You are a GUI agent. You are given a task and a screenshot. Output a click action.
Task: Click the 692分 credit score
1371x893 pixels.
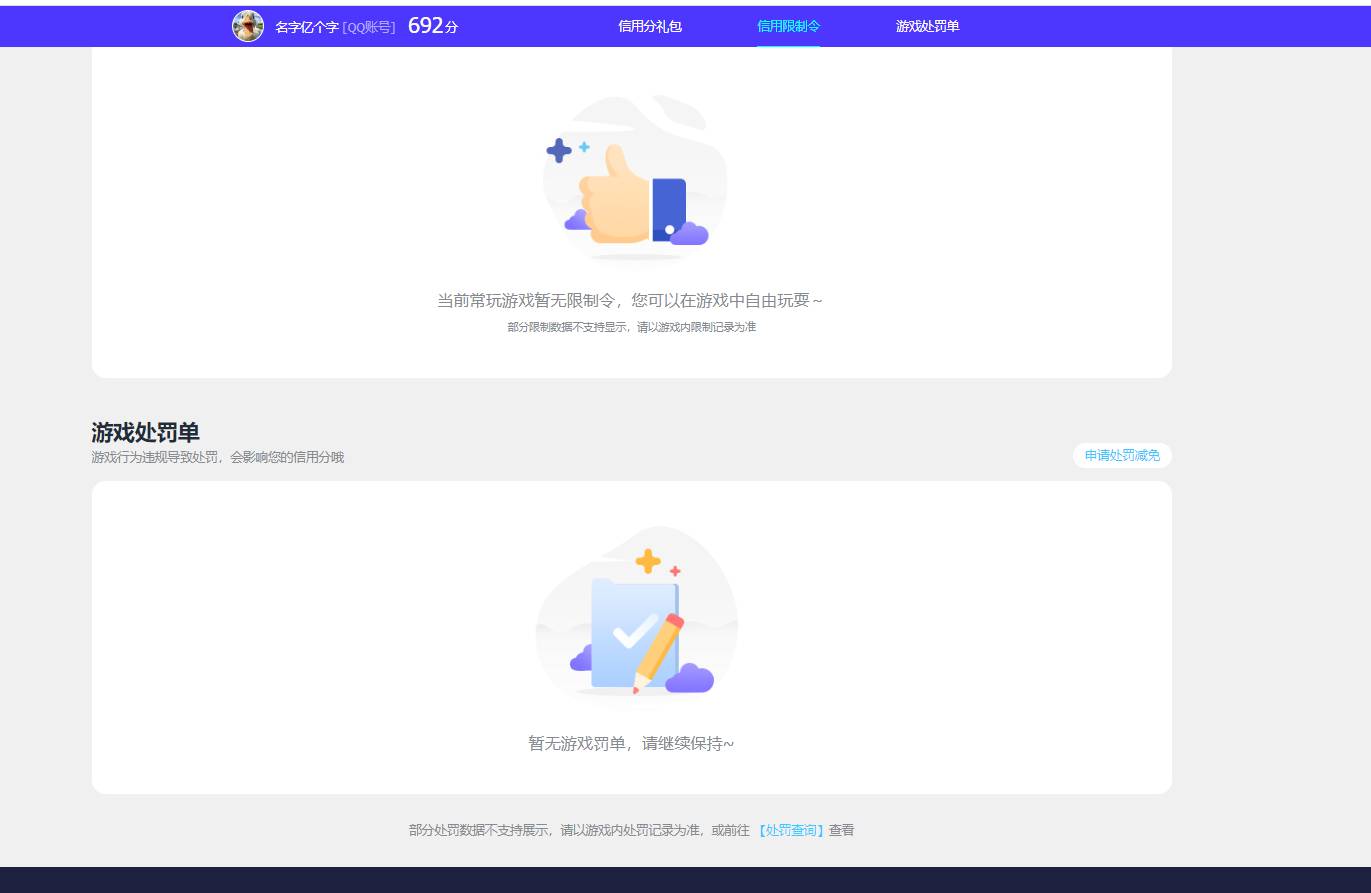click(x=430, y=26)
